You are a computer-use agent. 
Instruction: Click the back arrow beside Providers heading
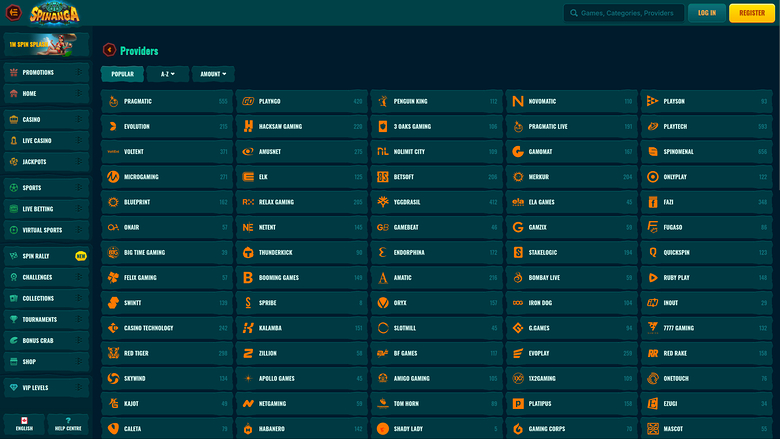[x=109, y=50]
